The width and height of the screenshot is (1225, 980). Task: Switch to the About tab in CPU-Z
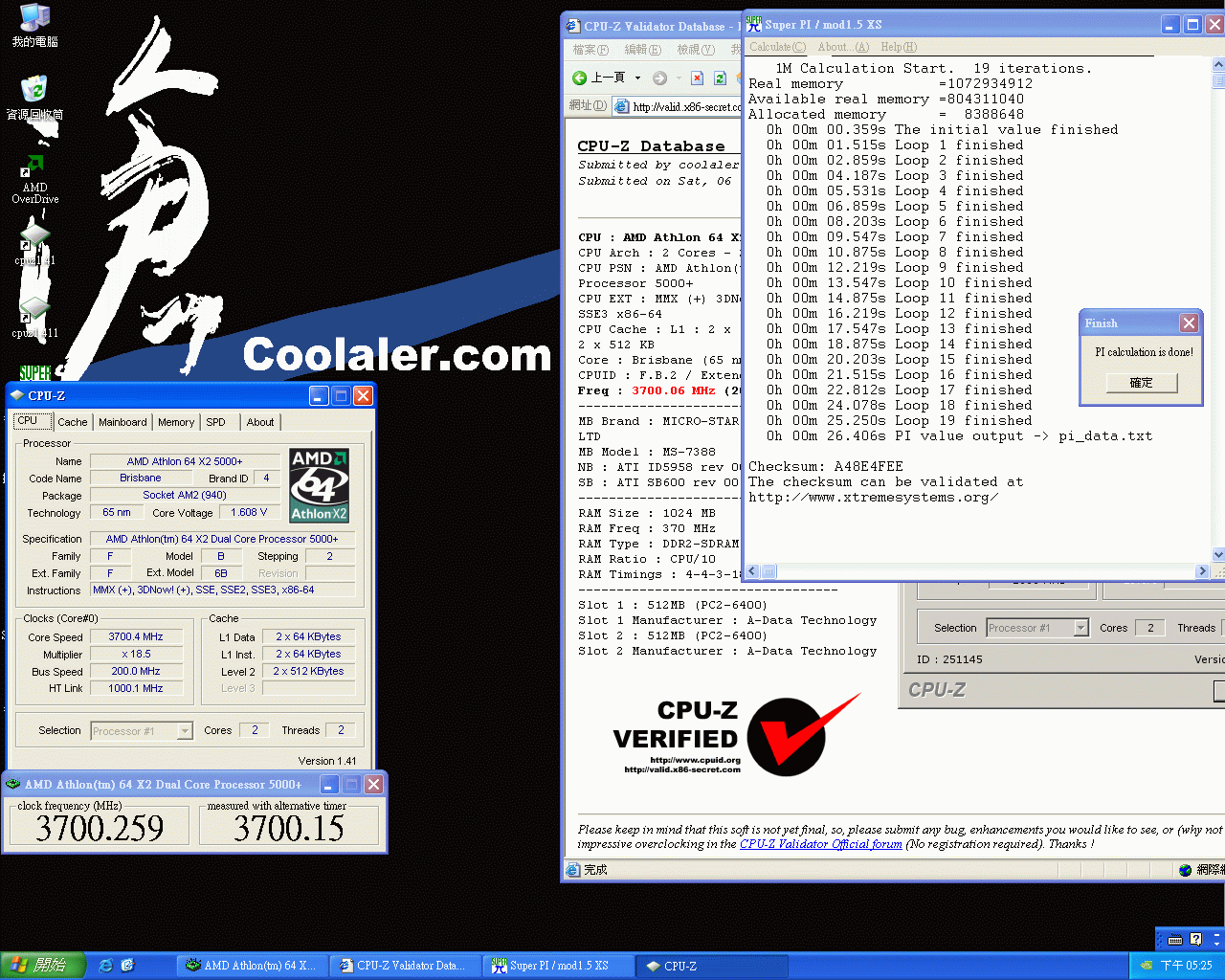pyautogui.click(x=260, y=422)
